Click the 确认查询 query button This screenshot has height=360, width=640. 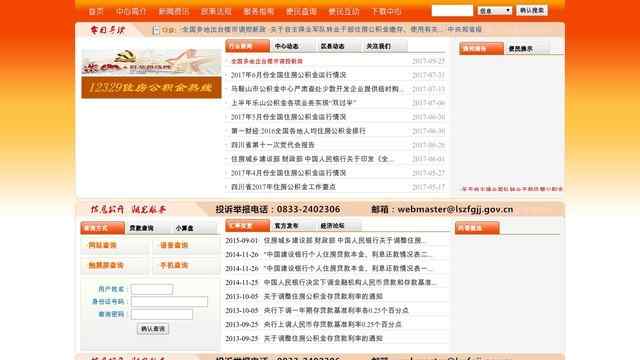(153, 329)
